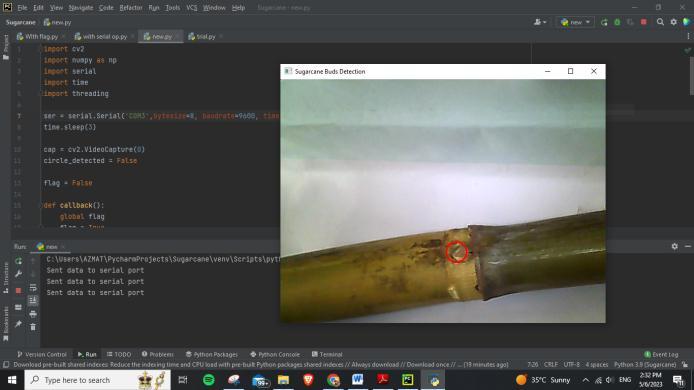Screen dimensions: 694x390
Task: Open the user account dropdown icon
Action: [x=540, y=22]
